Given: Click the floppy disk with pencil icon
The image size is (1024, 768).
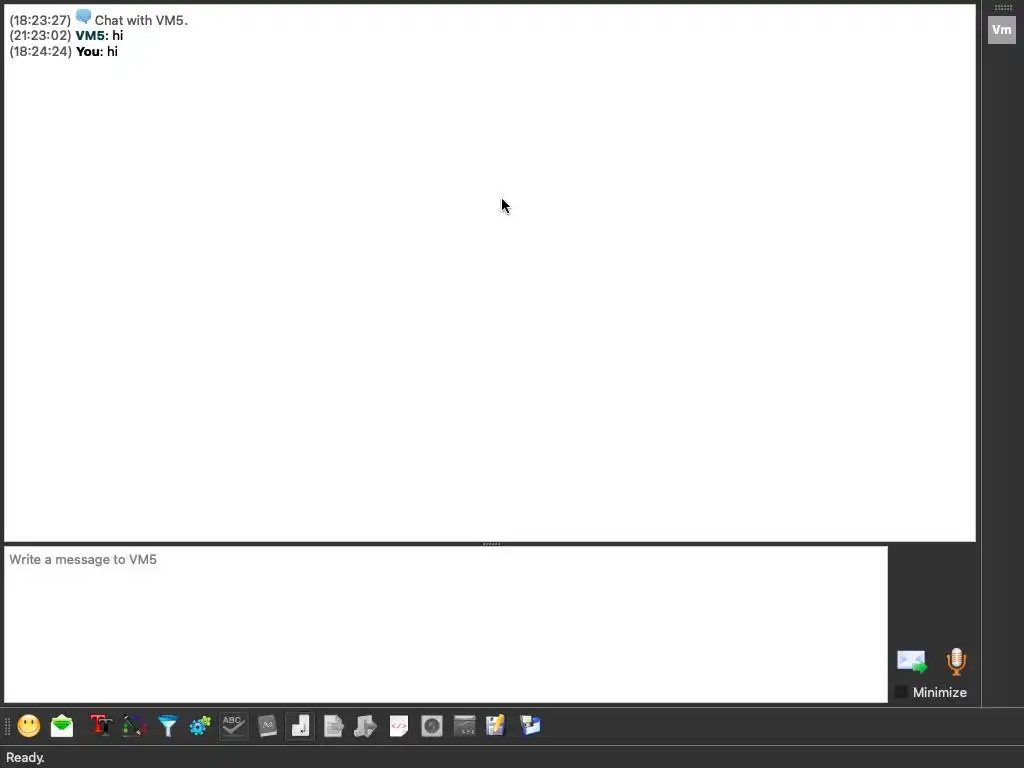Looking at the screenshot, I should 496,726.
